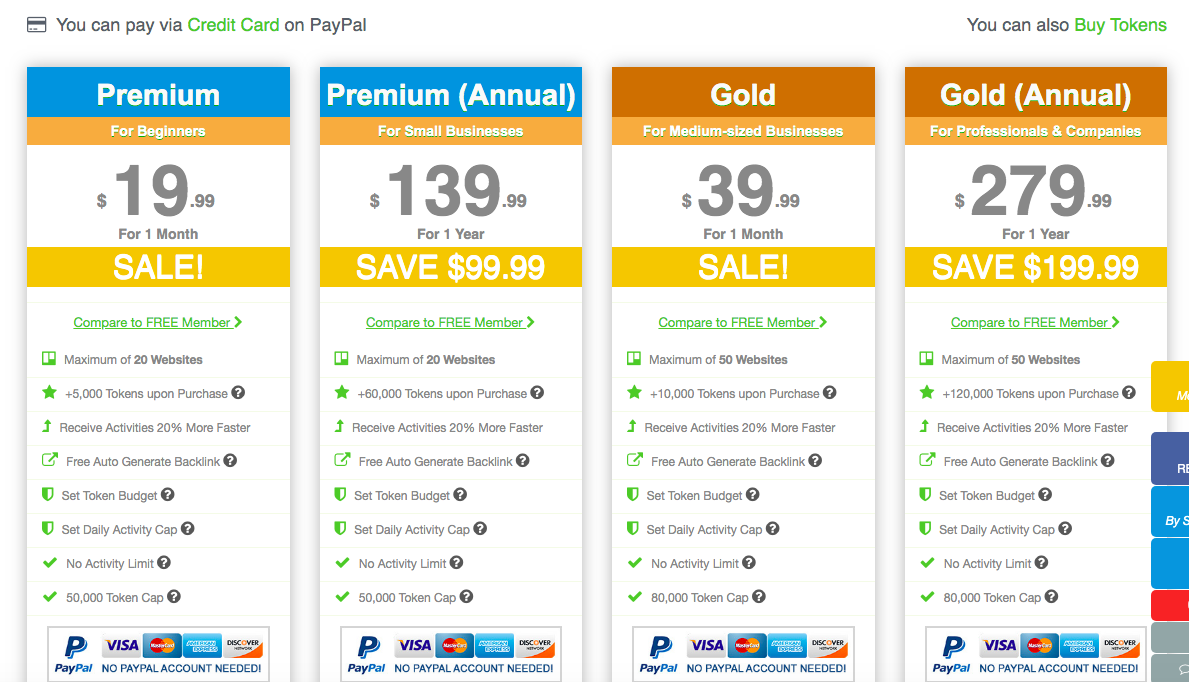Open help tooltip for Gold Free Auto Generate Backlink

point(815,460)
